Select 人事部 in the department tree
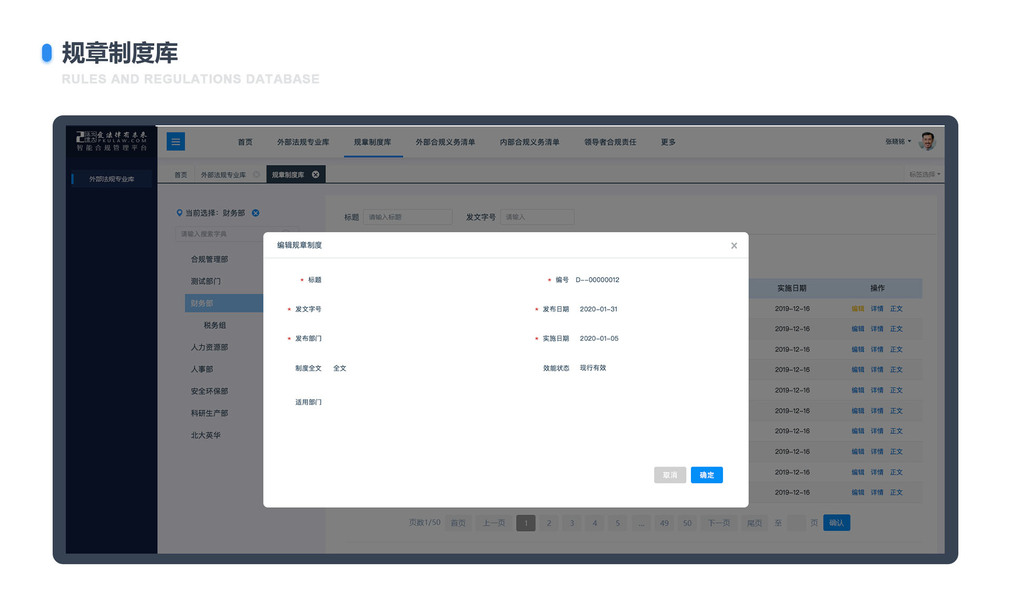 click(x=201, y=369)
